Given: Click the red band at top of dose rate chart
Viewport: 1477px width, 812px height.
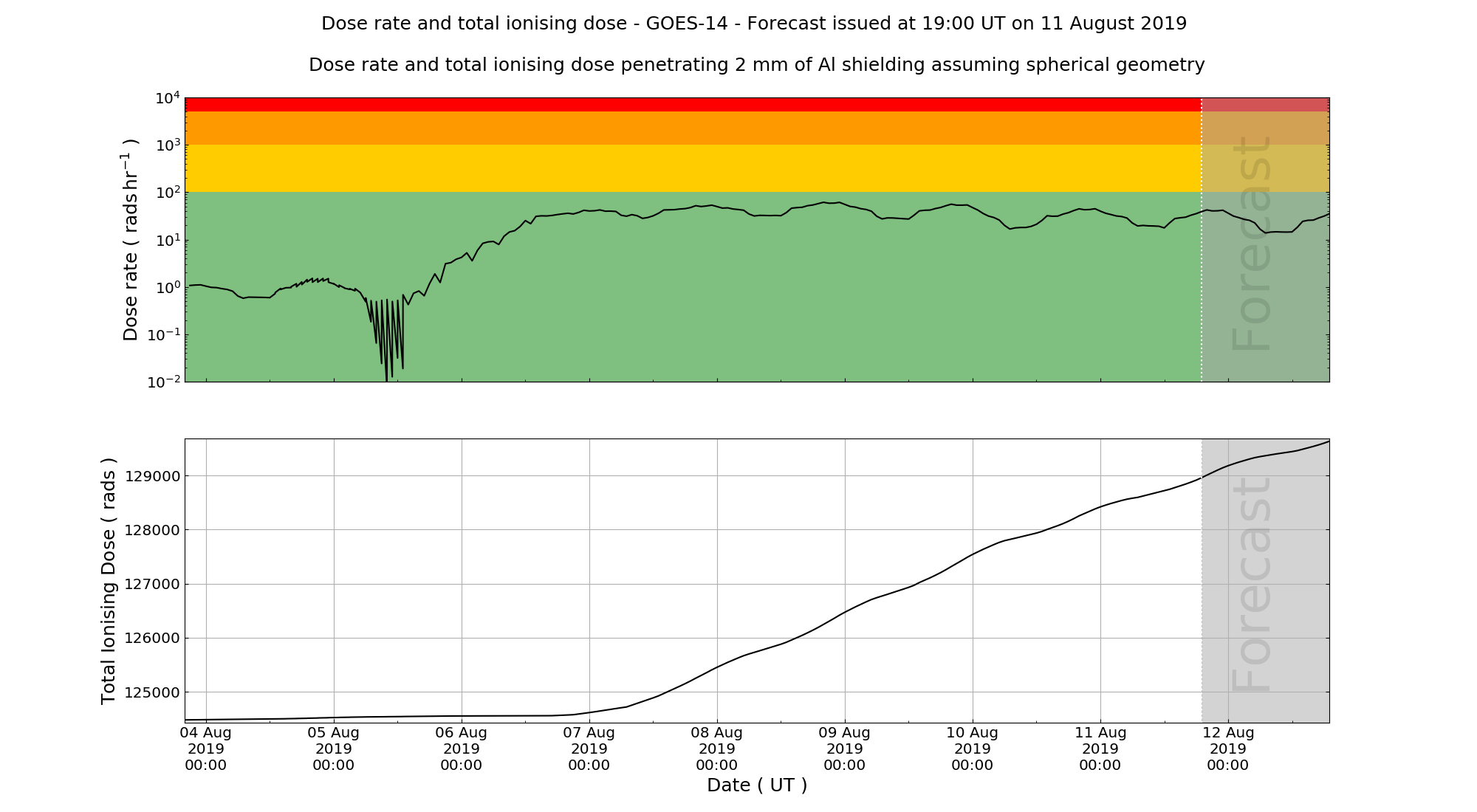Looking at the screenshot, I should tap(693, 104).
